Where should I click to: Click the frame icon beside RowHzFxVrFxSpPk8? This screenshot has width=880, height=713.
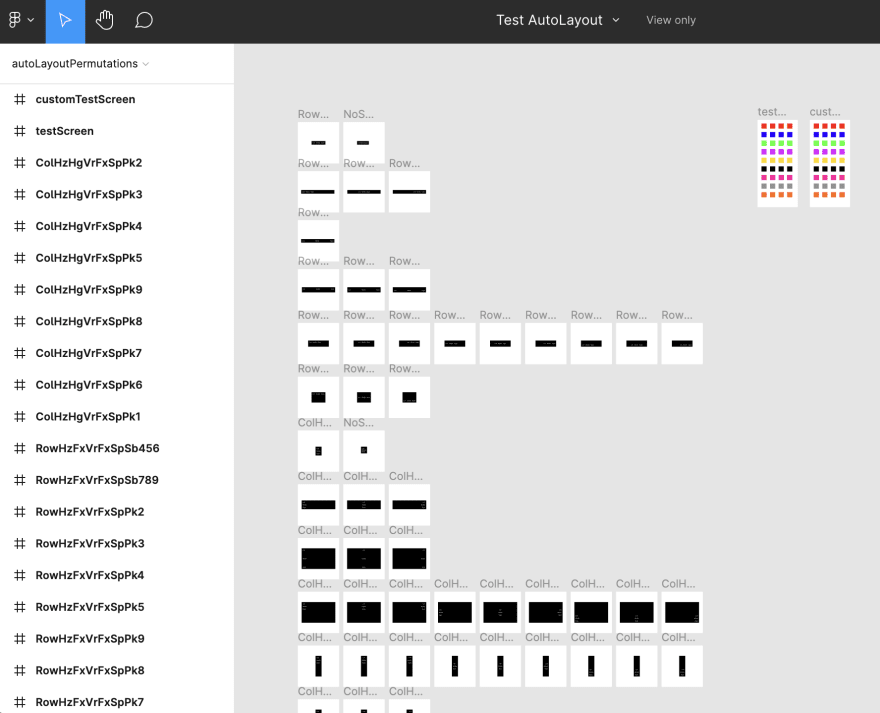20,670
